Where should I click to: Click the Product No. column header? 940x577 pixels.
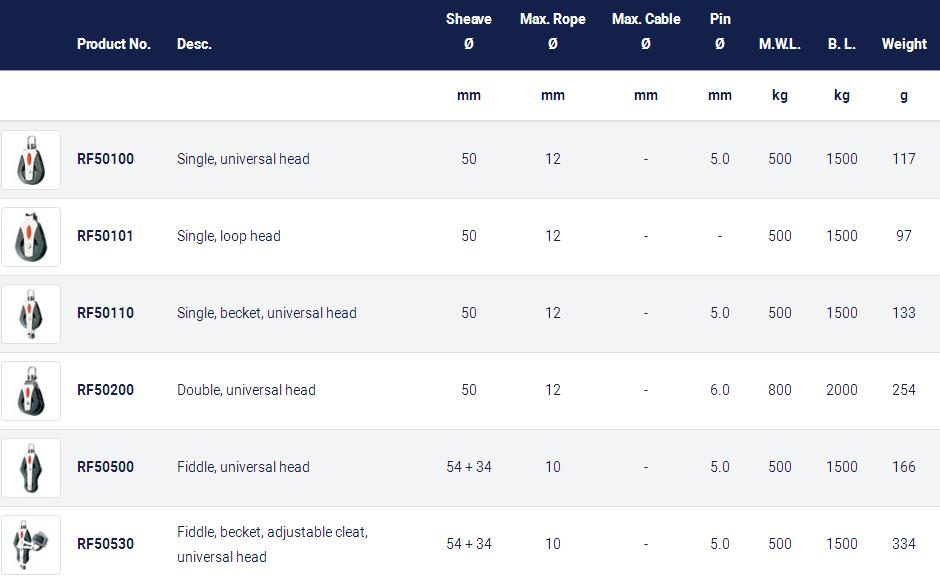click(x=113, y=44)
